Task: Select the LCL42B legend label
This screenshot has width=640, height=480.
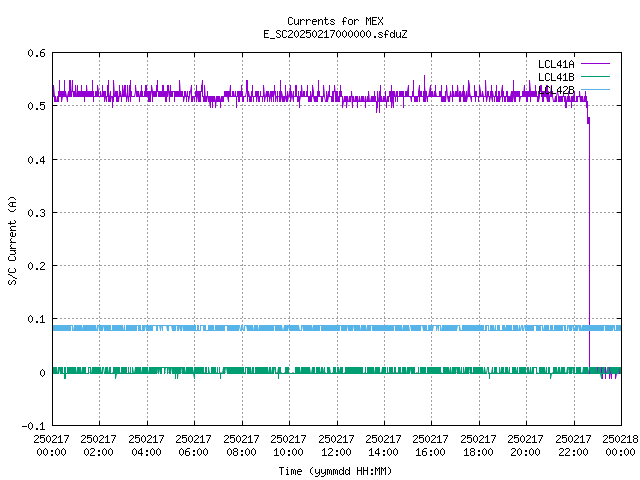Action: click(x=556, y=90)
